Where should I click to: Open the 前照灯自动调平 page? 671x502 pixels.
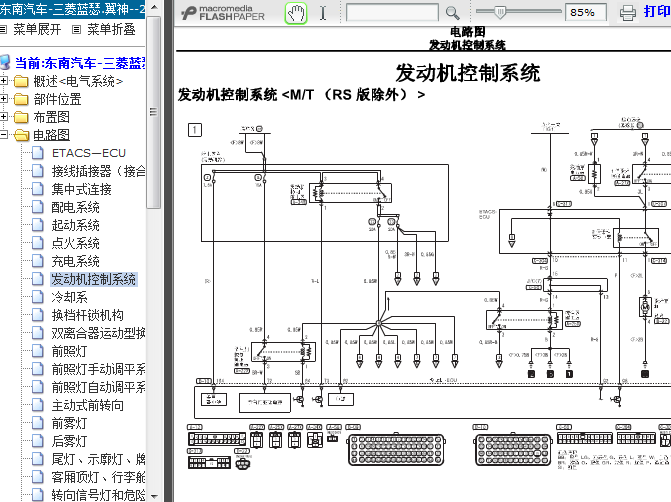coord(98,387)
